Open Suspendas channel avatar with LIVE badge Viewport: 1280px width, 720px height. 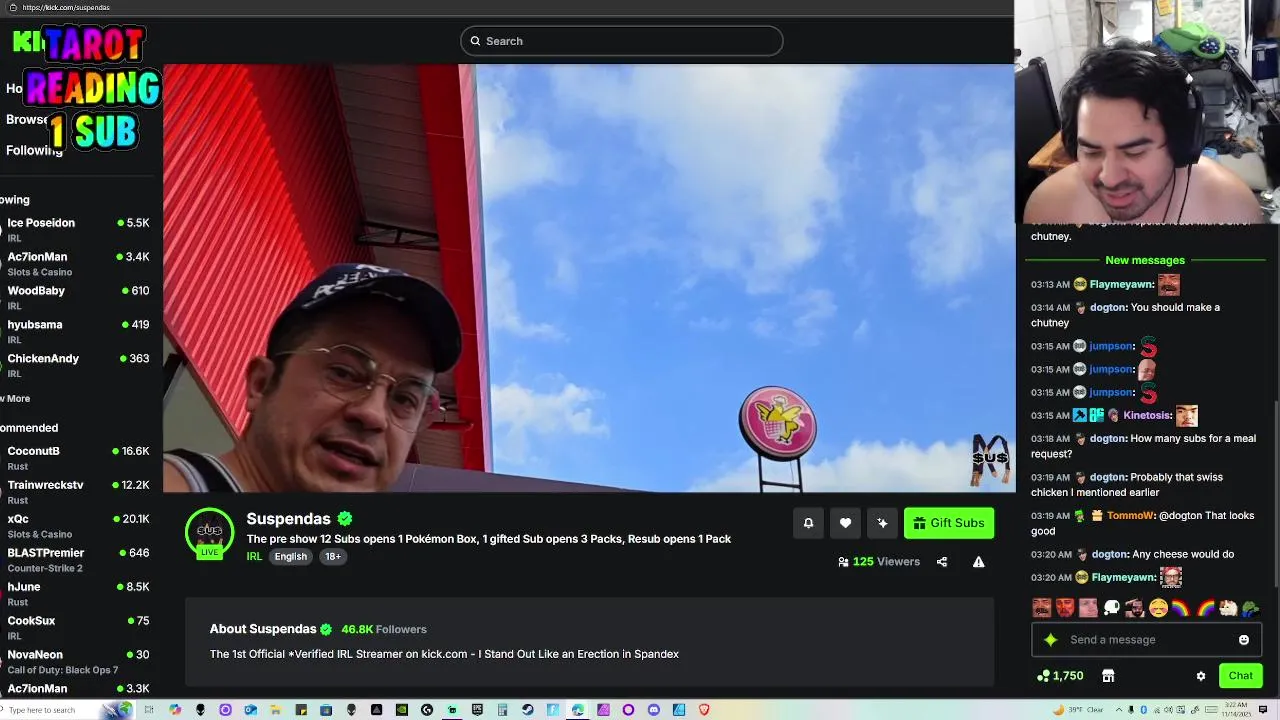click(x=209, y=533)
